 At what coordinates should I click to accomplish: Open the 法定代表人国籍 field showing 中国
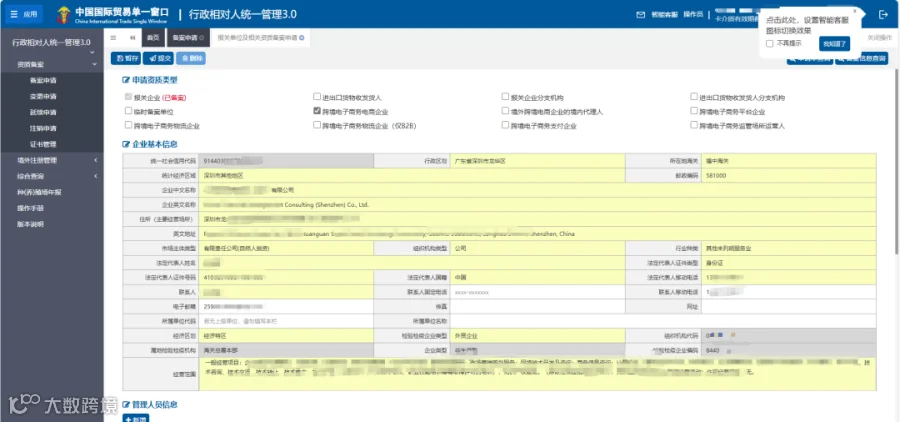[537, 277]
